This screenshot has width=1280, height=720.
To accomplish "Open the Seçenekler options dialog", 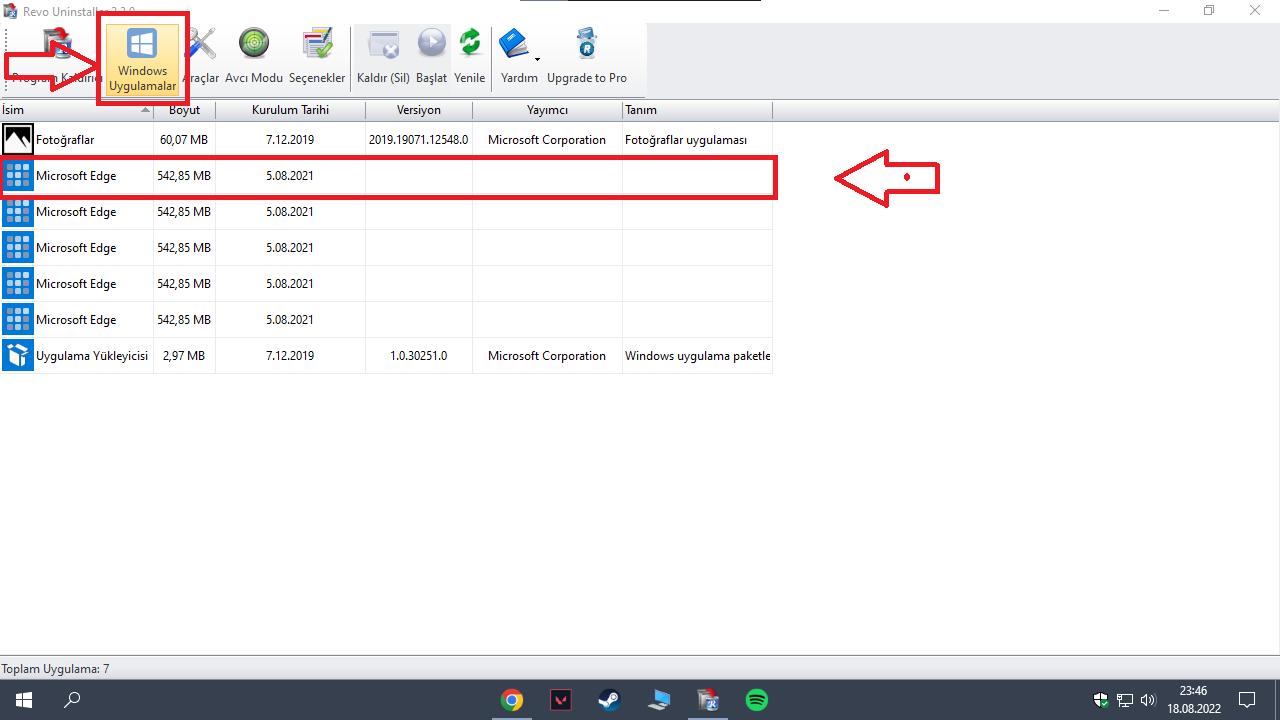I will (317, 58).
